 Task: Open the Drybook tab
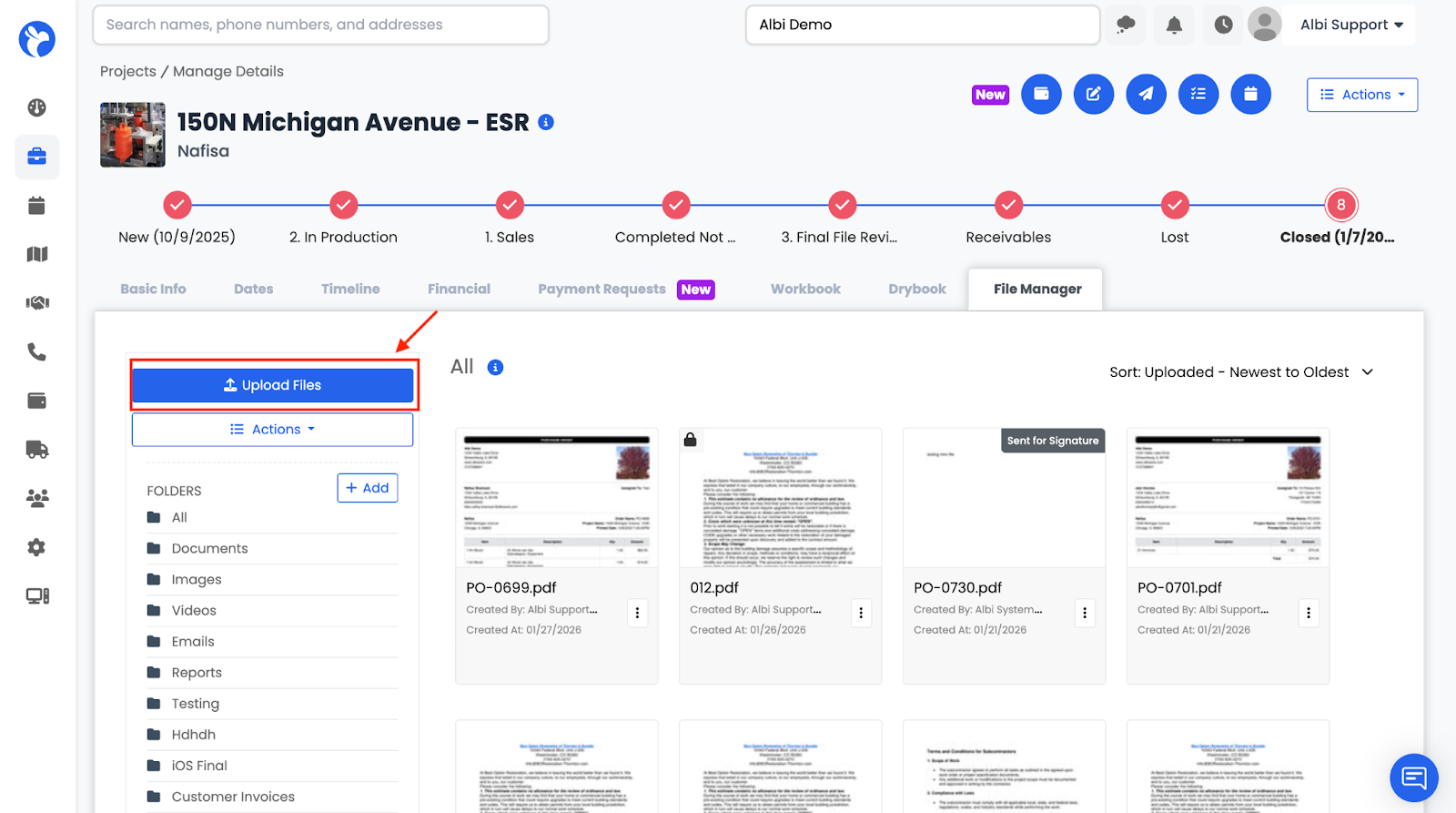click(x=916, y=289)
